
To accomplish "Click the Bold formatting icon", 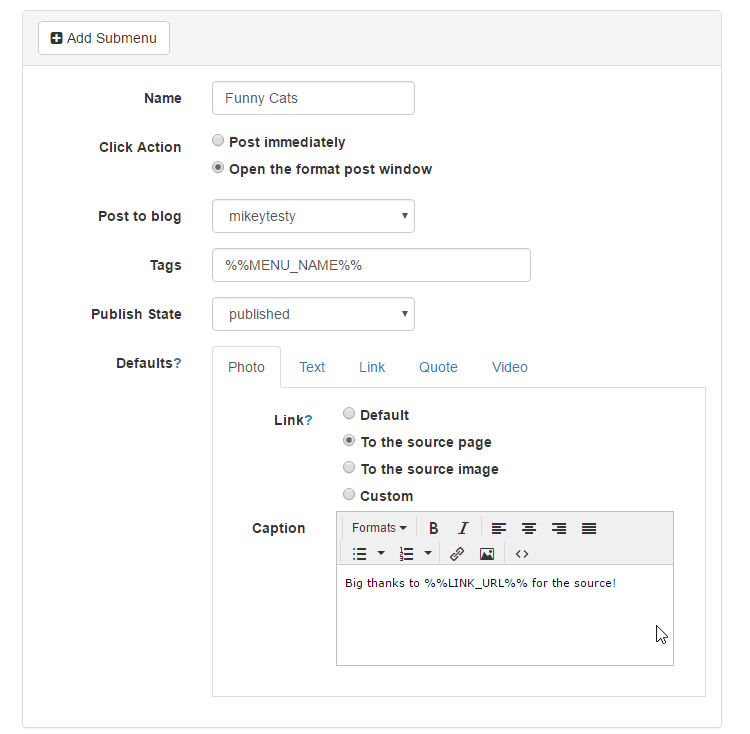I will 434,528.
